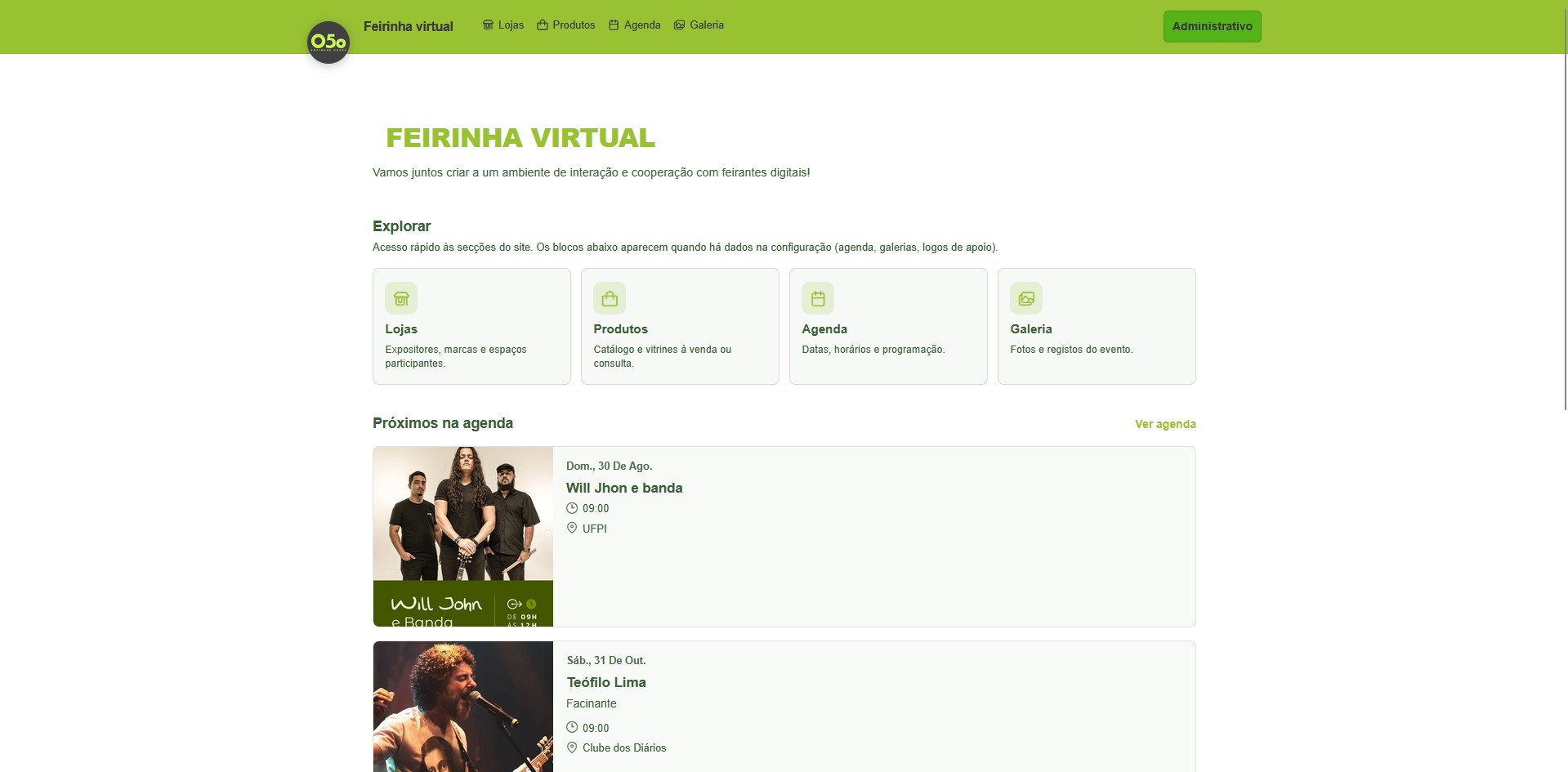The height and width of the screenshot is (772, 1568).
Task: Click 'Fotos e registos do evento.' description
Action: [1071, 350]
